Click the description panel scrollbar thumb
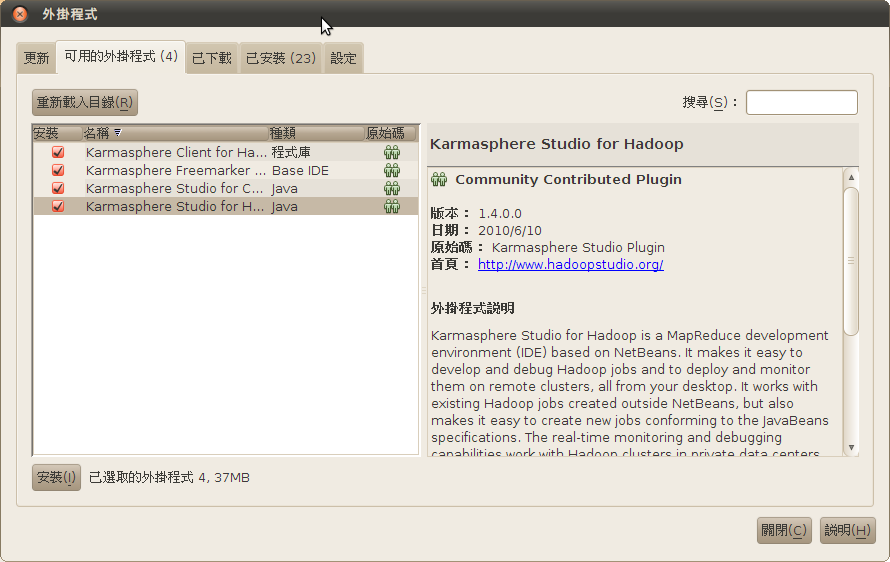The height and width of the screenshot is (562, 890). [x=851, y=261]
